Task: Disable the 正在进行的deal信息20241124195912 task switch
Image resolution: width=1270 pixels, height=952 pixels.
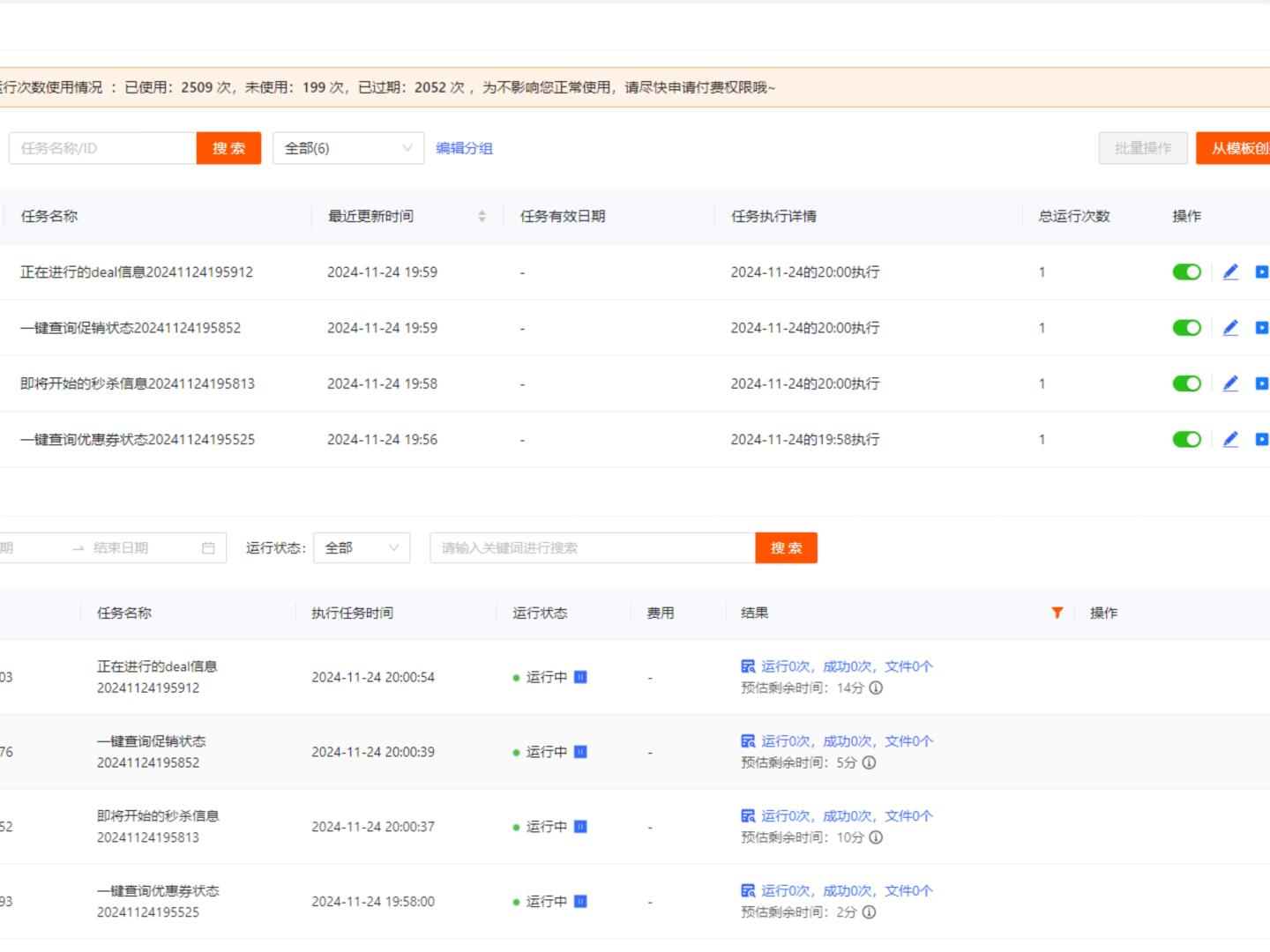Action: tap(1187, 271)
